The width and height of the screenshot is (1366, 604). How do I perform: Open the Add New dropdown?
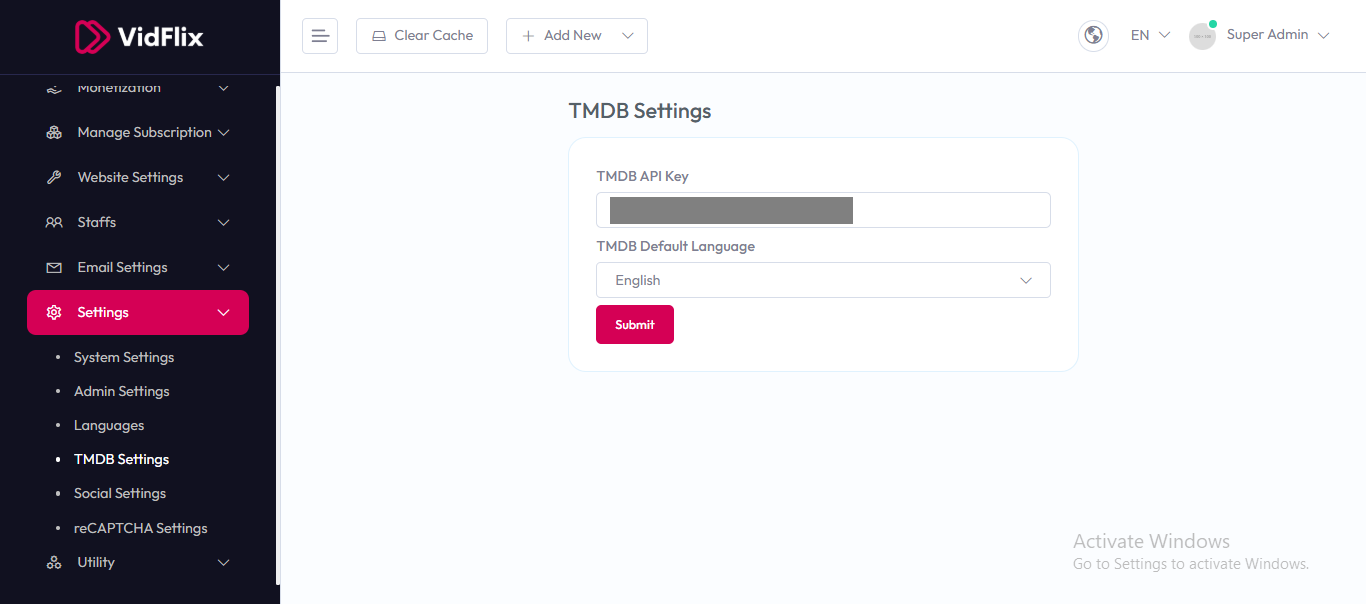point(577,36)
